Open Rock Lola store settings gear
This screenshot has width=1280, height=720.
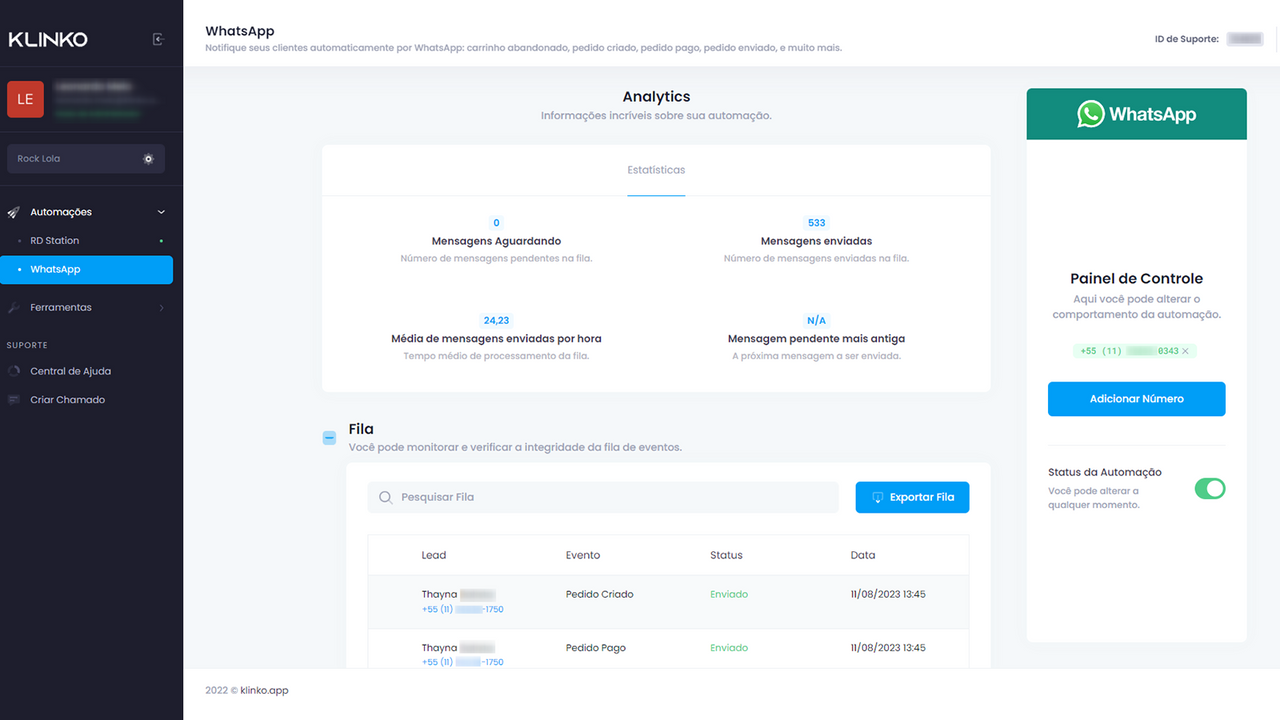(148, 159)
